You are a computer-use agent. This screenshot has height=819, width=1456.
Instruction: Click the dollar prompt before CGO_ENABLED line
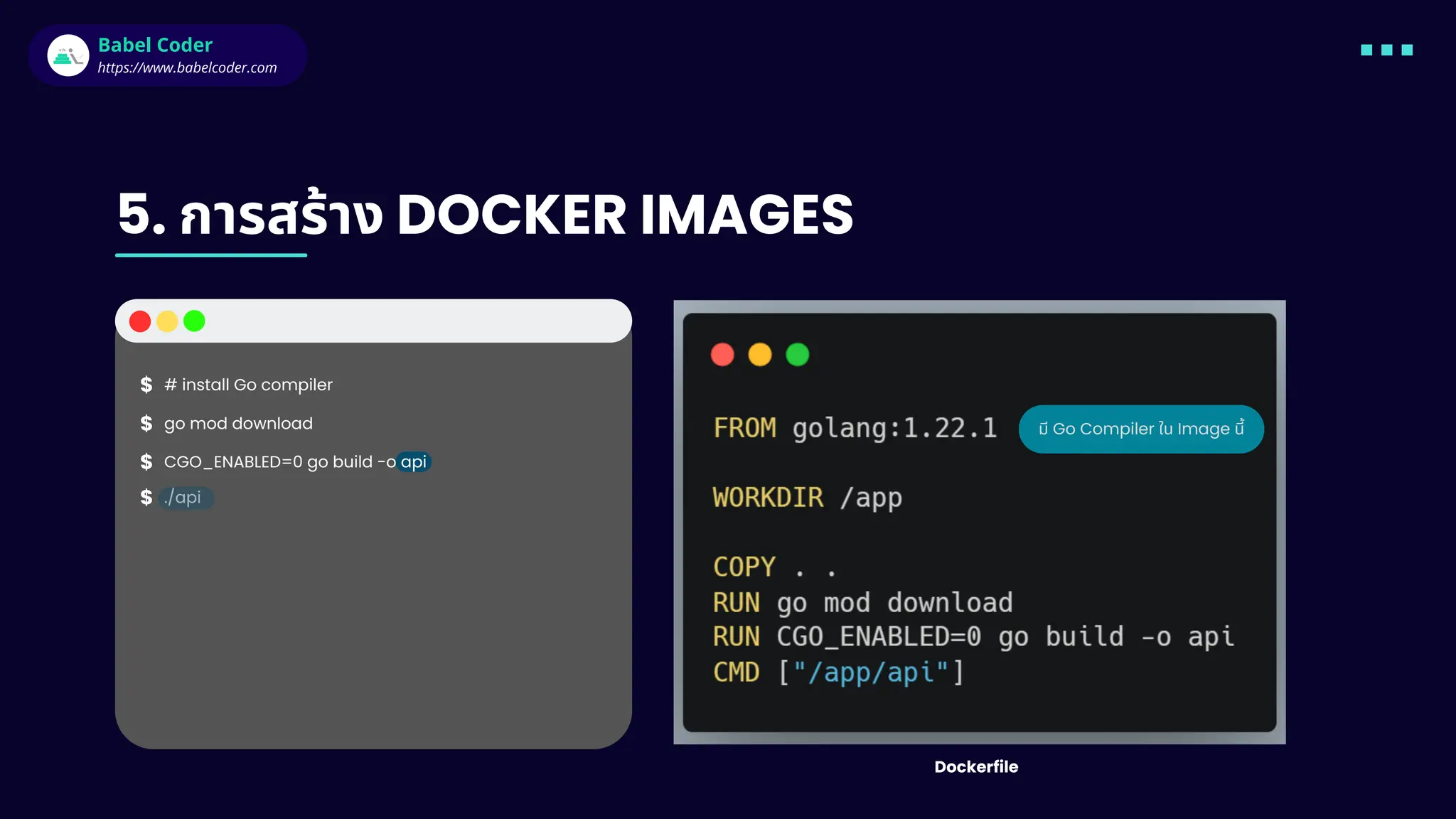point(146,462)
